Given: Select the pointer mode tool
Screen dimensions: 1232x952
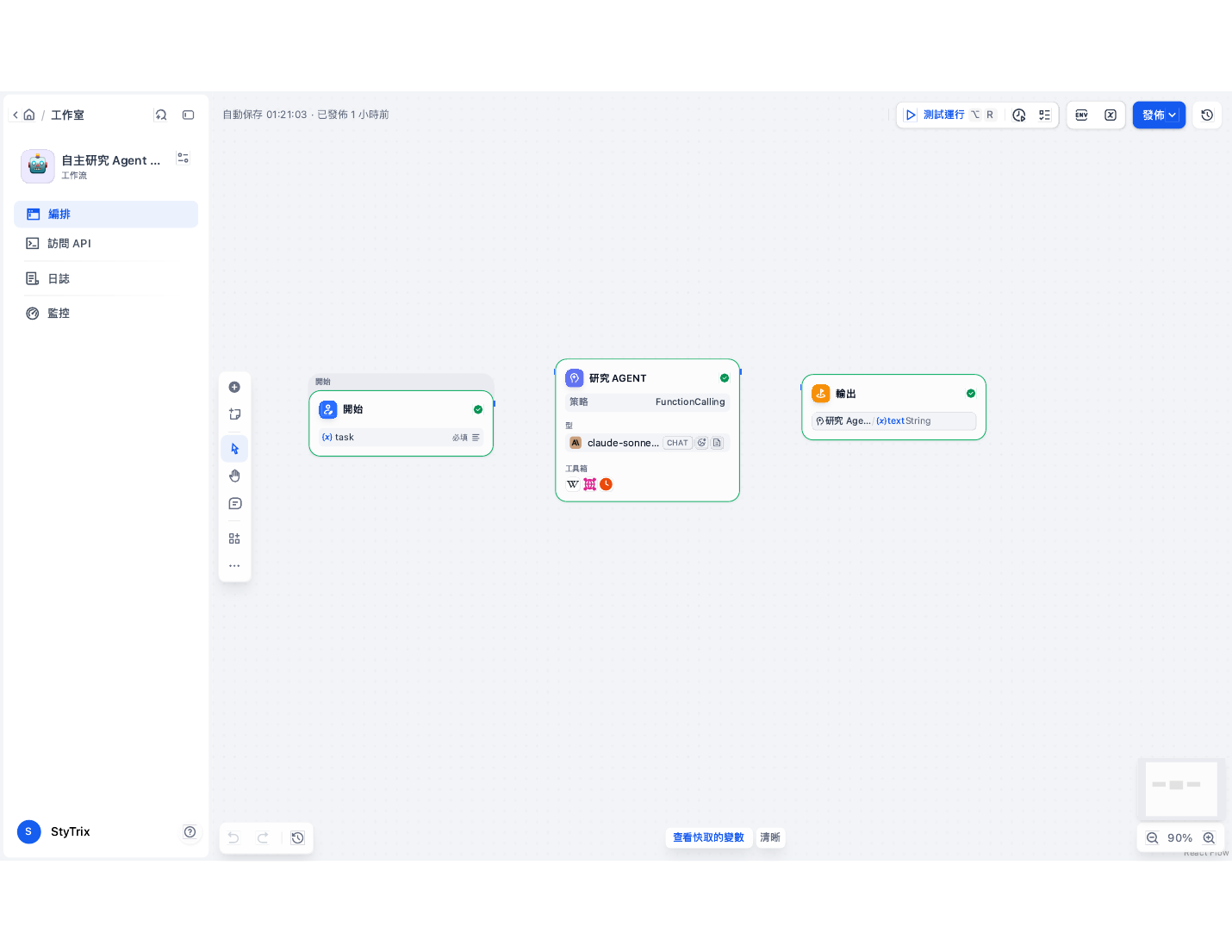Looking at the screenshot, I should pyautogui.click(x=234, y=449).
